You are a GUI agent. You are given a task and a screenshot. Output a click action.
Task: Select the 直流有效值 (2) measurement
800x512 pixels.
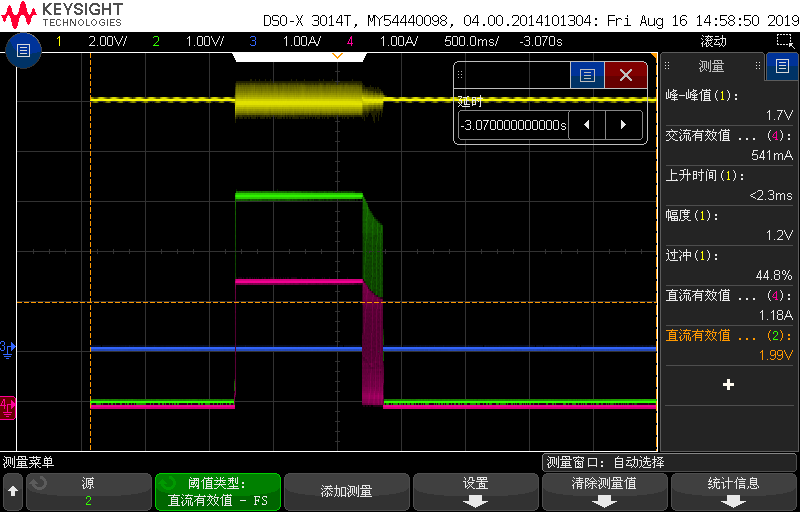729,345
